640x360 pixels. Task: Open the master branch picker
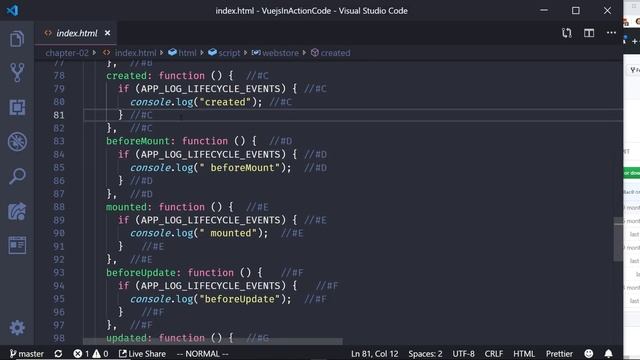[27, 353]
